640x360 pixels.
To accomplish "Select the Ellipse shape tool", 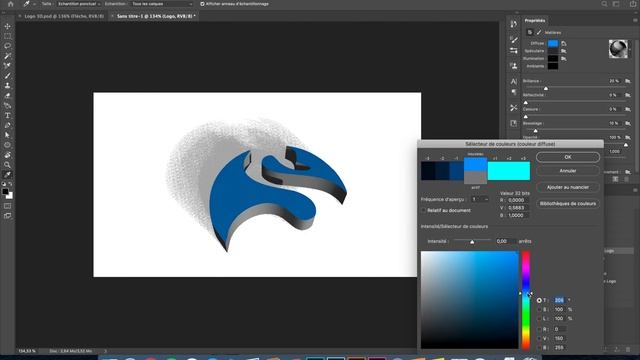I will [7, 145].
